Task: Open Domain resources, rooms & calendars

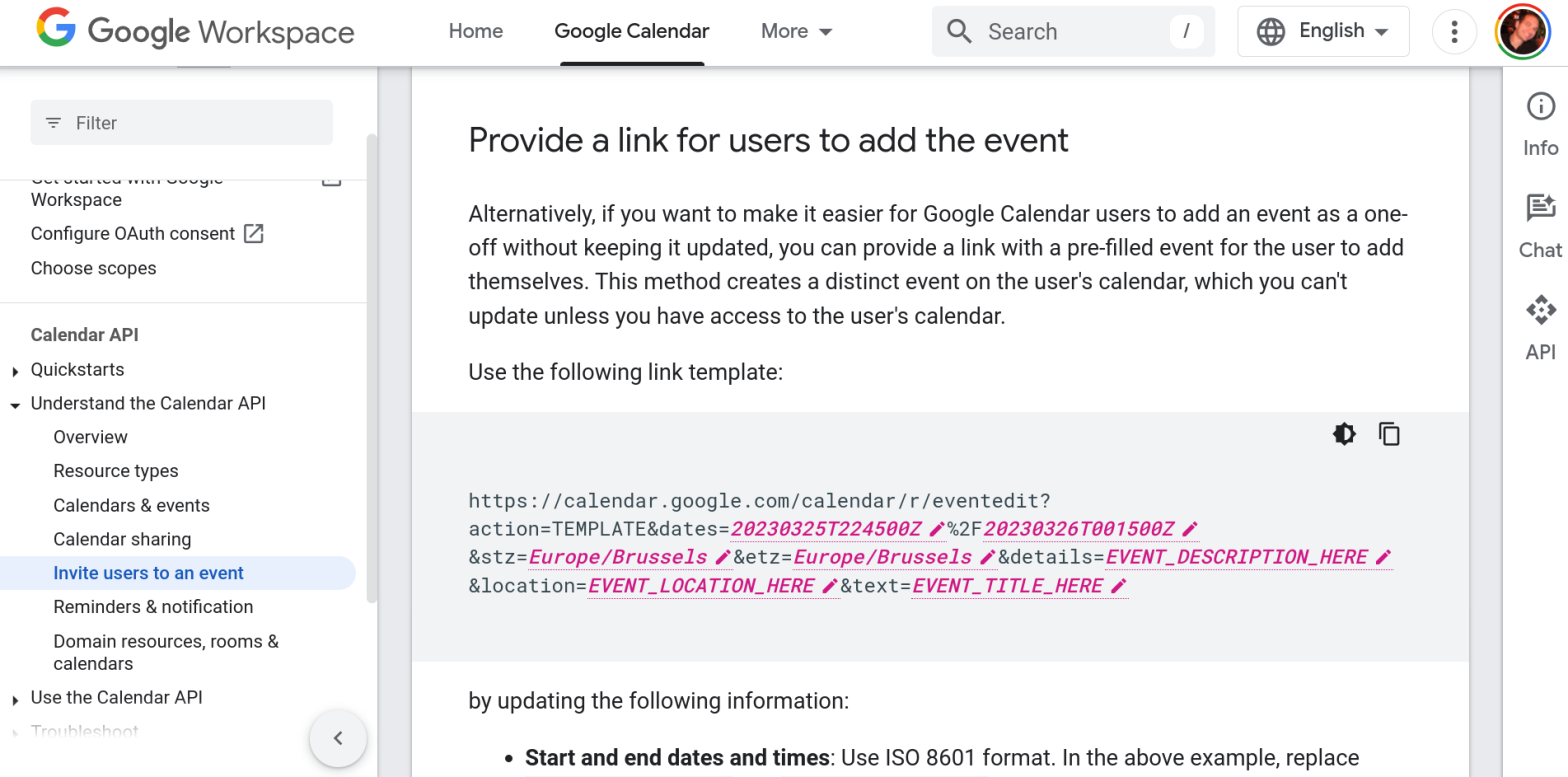Action: tap(166, 652)
